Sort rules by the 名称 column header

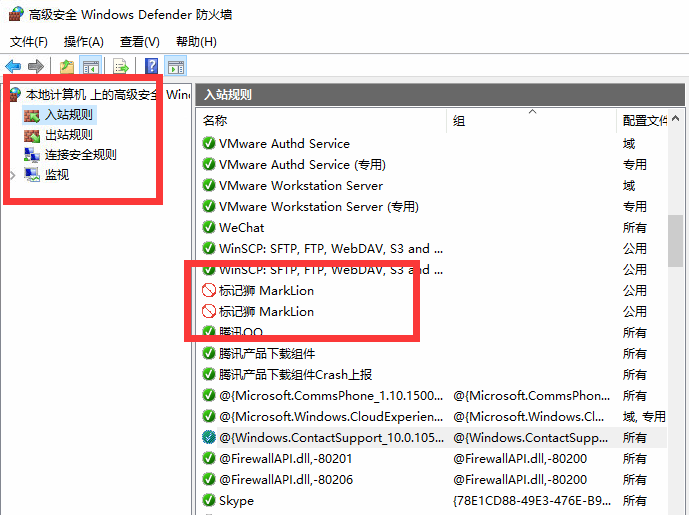pos(215,120)
